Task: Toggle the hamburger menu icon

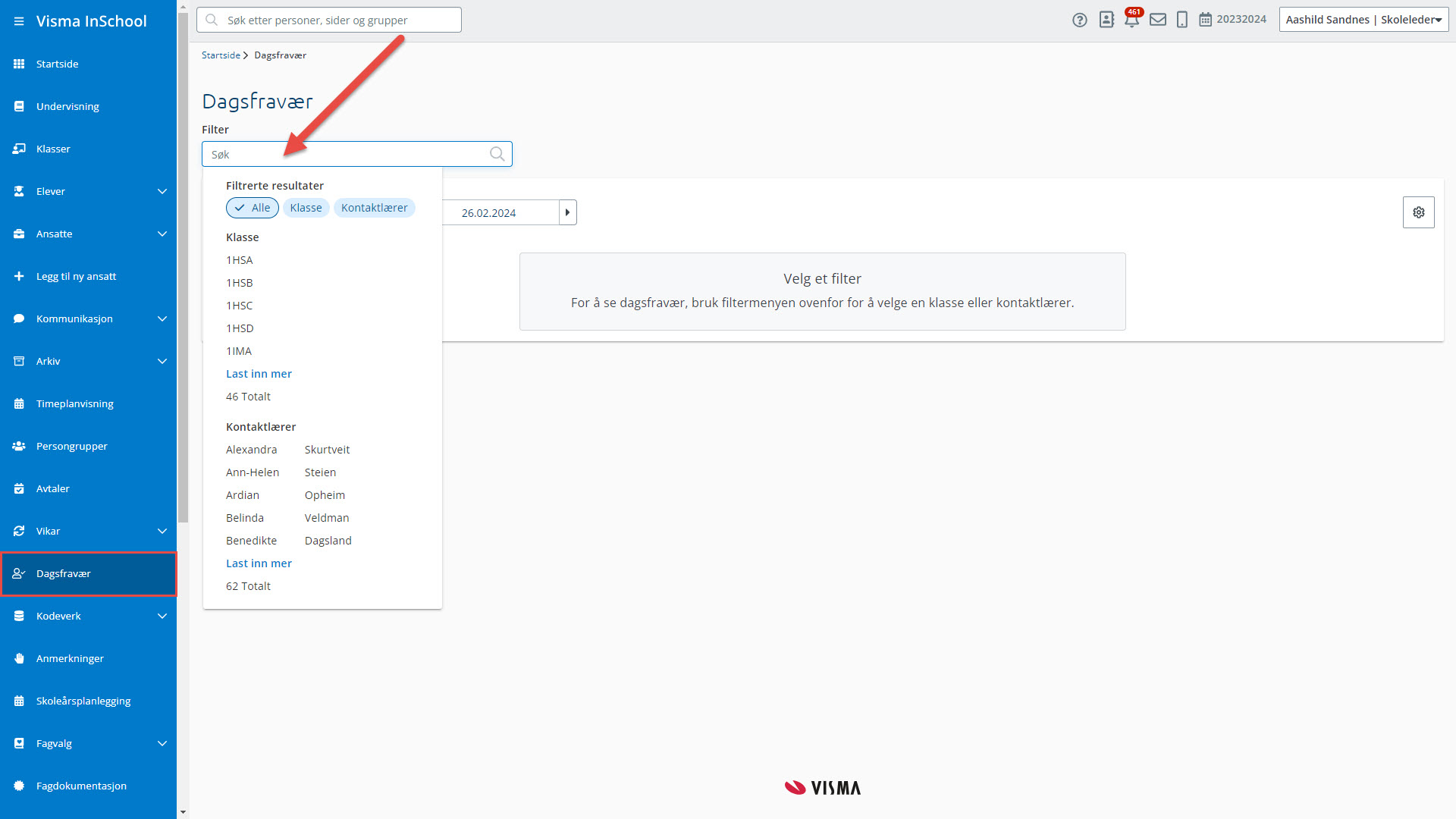Action: 19,21
